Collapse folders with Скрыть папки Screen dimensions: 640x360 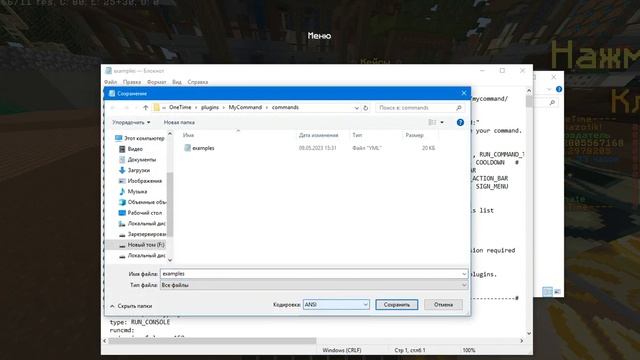(131, 306)
